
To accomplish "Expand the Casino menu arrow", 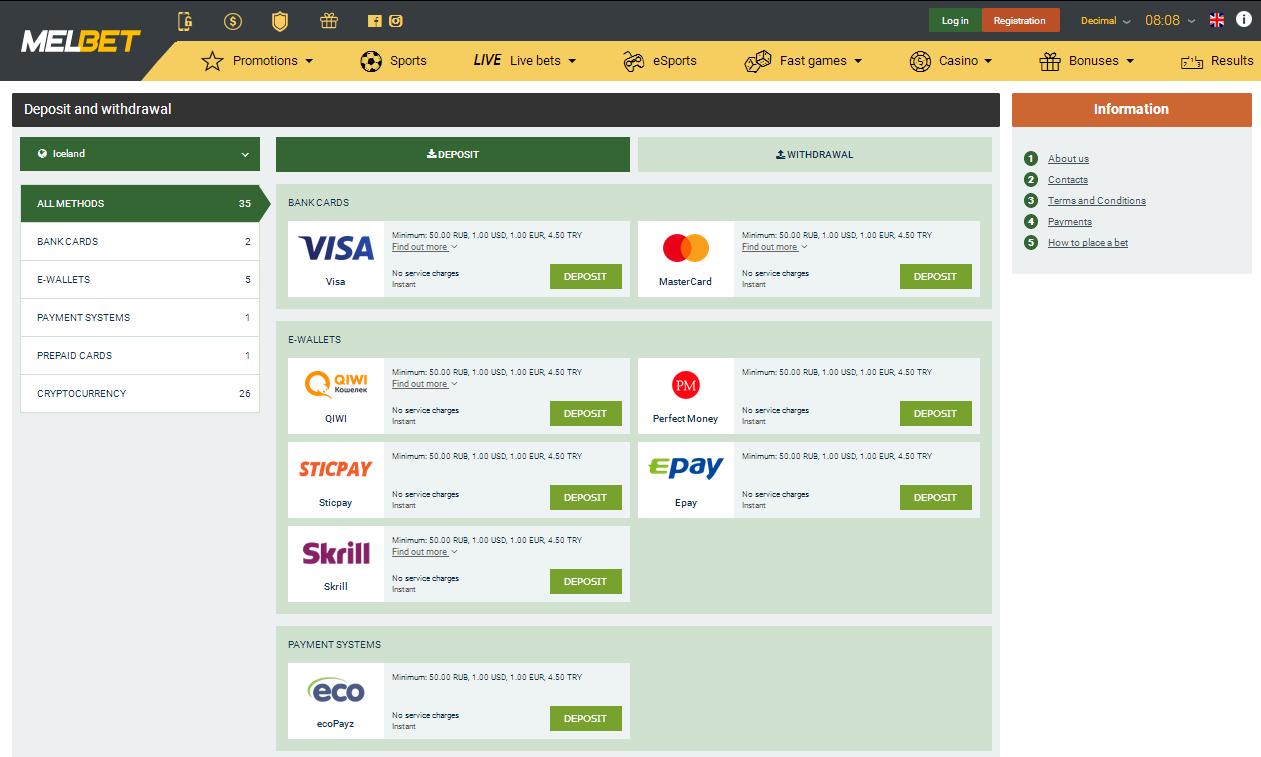I will [988, 61].
